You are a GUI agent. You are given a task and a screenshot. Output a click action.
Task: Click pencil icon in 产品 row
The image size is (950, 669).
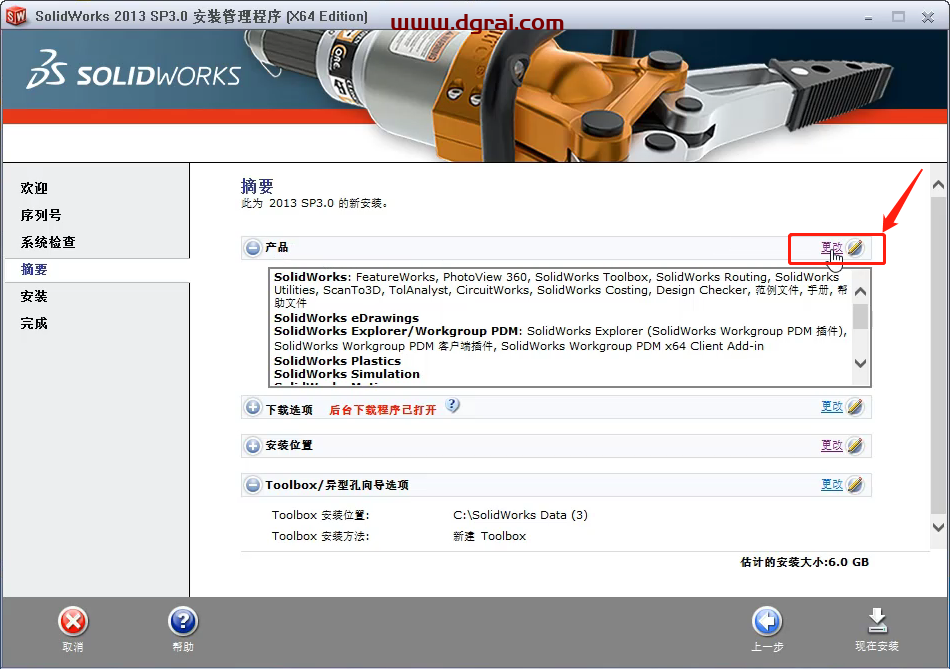point(855,247)
